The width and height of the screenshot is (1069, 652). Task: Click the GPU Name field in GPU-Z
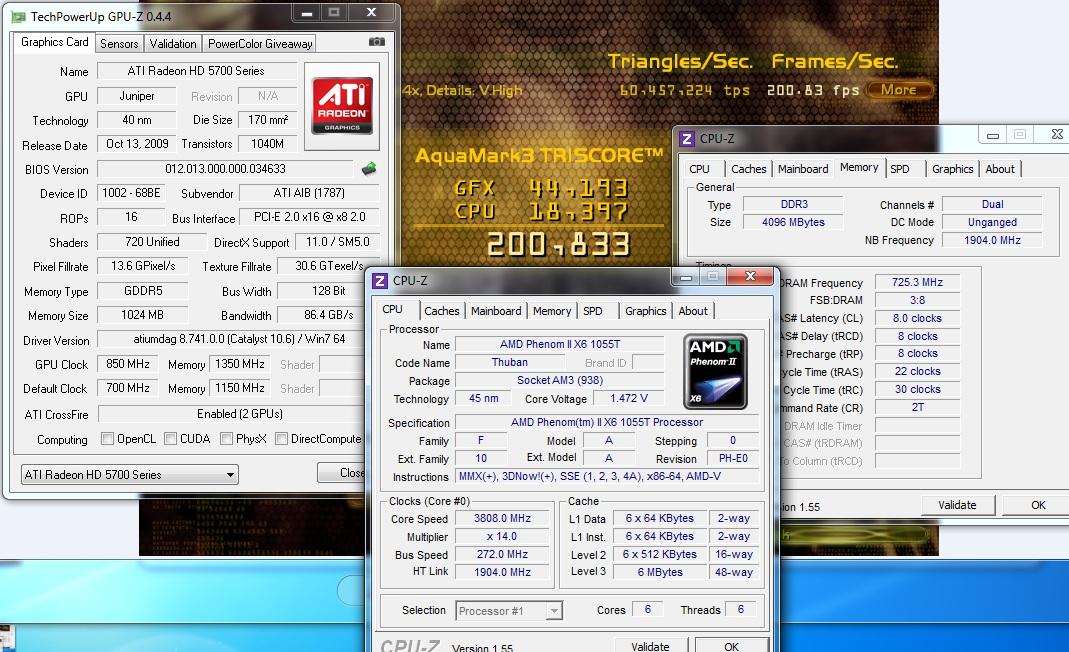pyautogui.click(x=197, y=71)
